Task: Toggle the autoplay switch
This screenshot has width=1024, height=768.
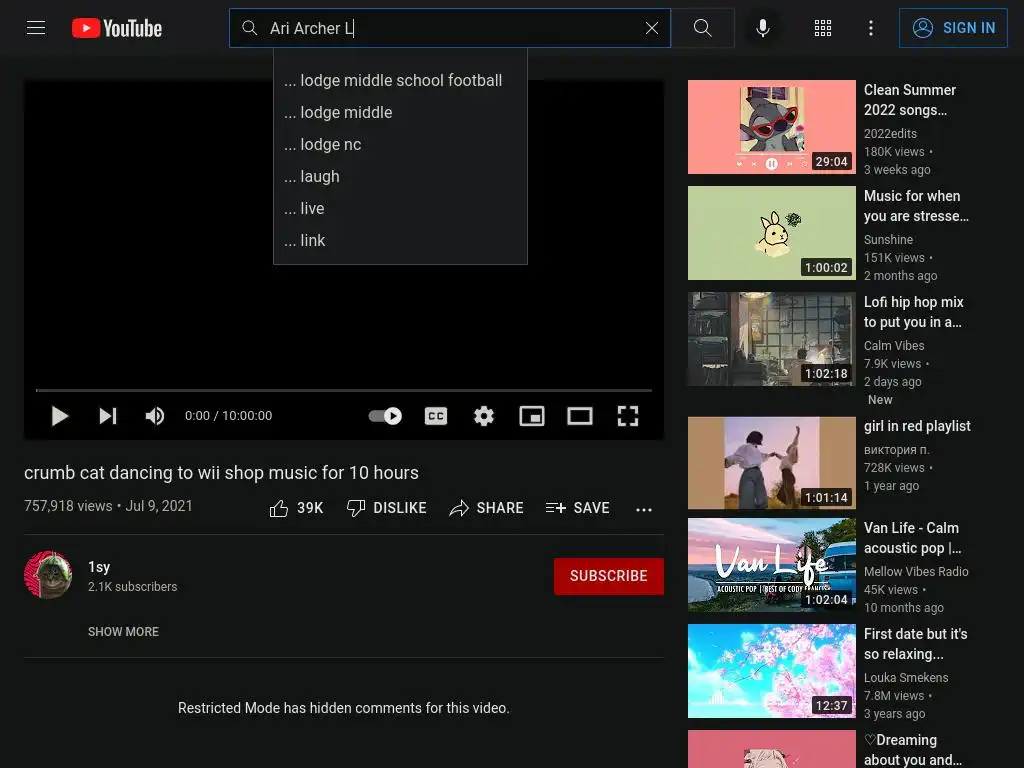Action: 385,416
